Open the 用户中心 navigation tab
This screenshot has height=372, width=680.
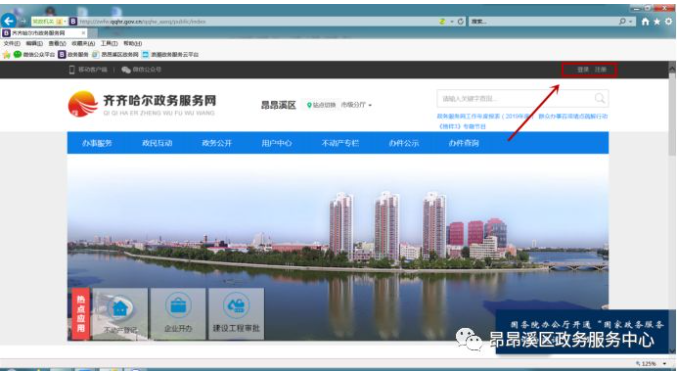point(277,143)
